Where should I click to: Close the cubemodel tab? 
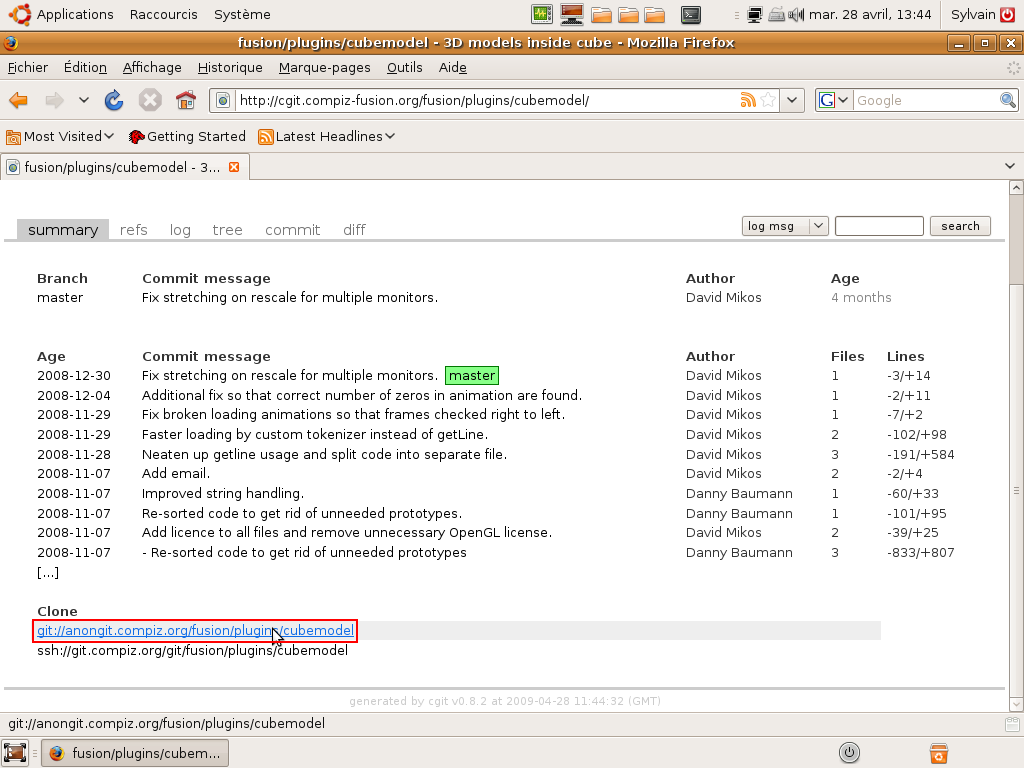234,167
